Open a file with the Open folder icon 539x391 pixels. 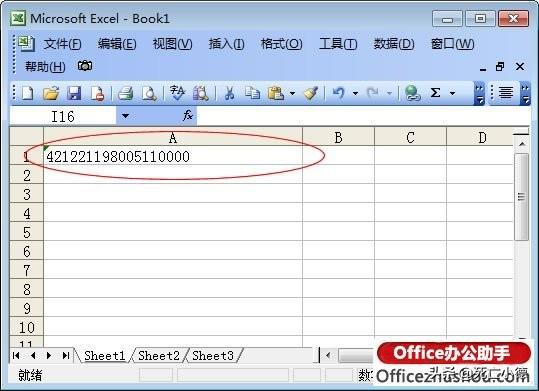point(51,93)
